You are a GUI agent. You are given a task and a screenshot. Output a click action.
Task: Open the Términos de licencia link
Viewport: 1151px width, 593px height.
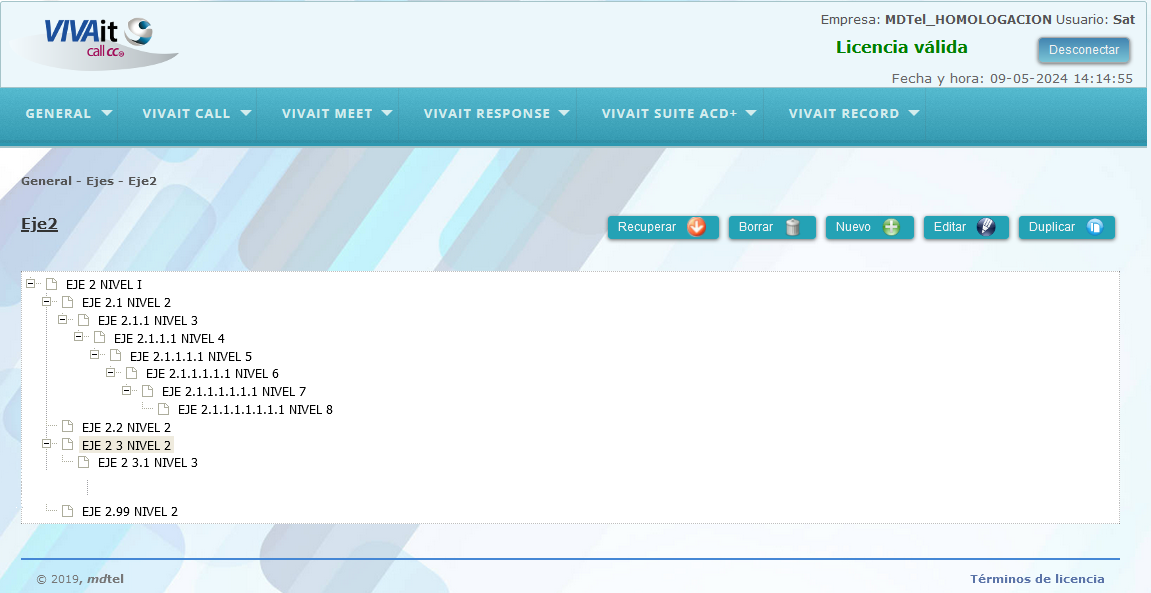1037,579
